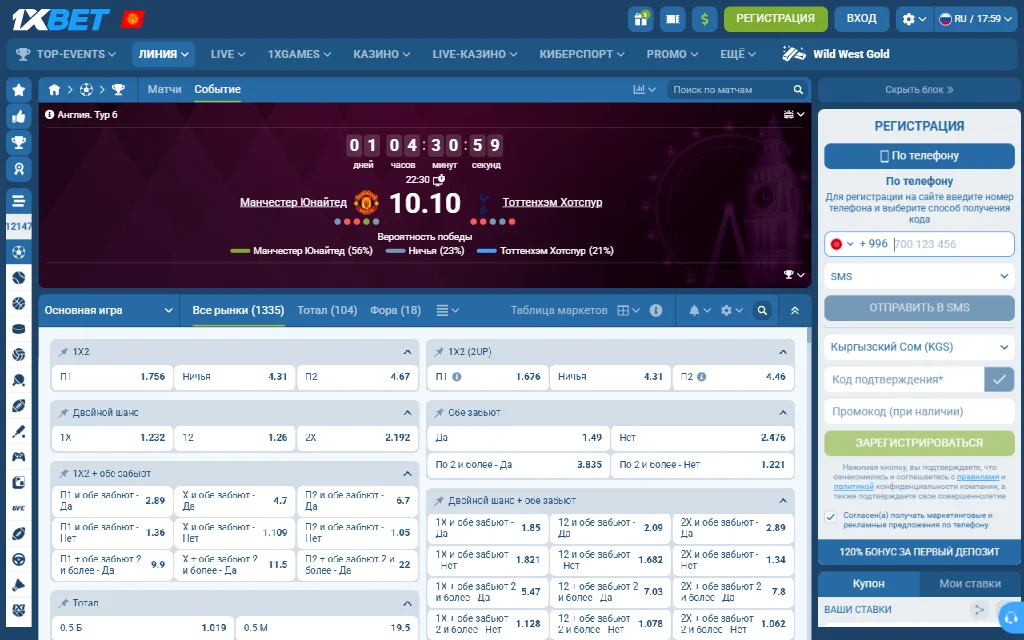The image size is (1024, 640).
Task: Pin the 1X2 market
Action: tap(63, 352)
